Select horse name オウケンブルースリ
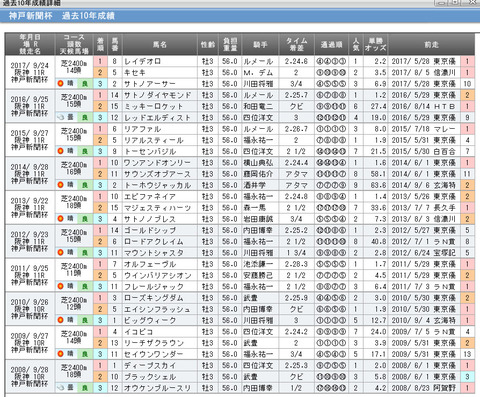This screenshot has height=397, width=480. [x=157, y=388]
